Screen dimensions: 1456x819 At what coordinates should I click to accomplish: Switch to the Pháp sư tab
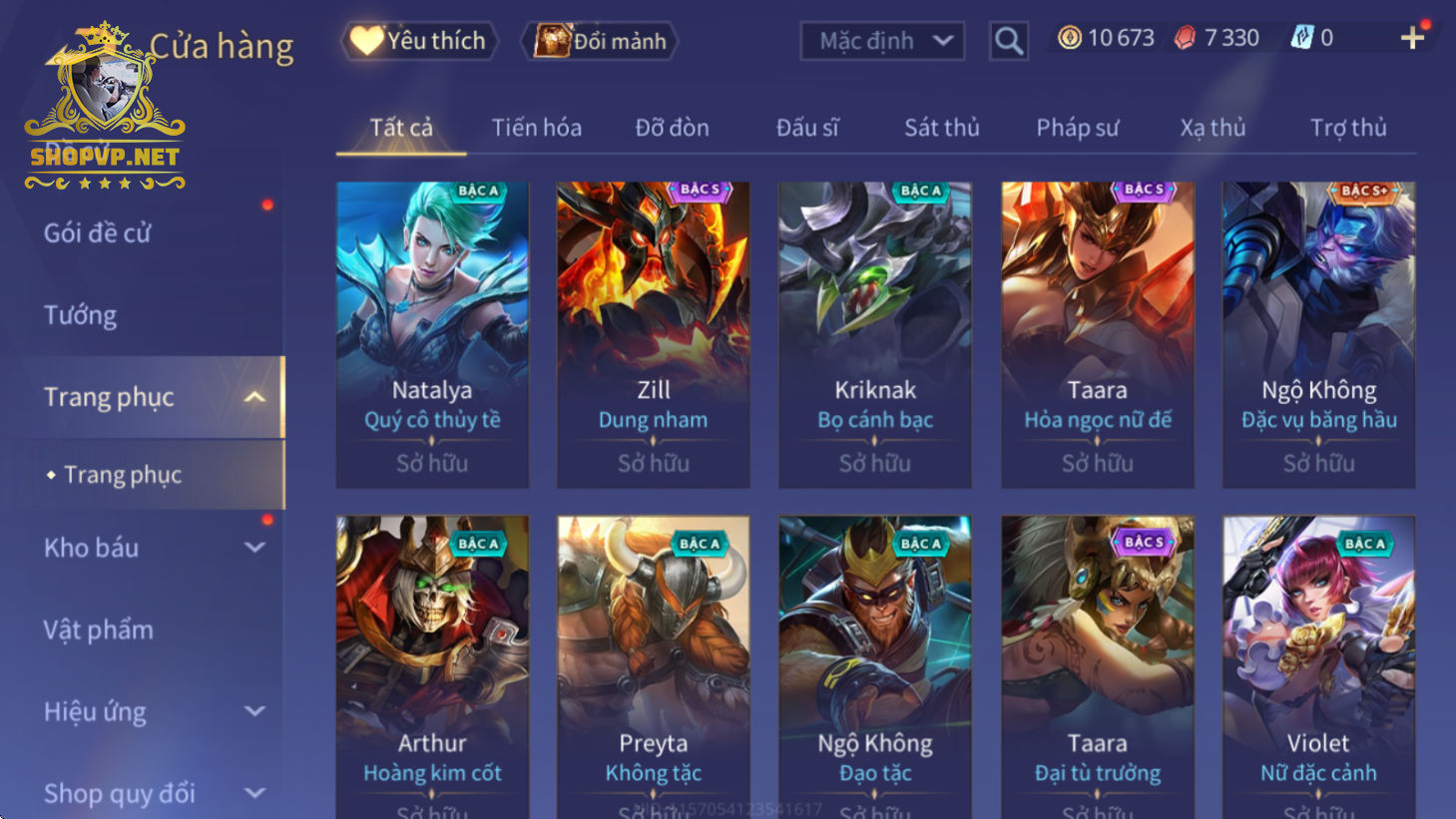(x=1077, y=128)
